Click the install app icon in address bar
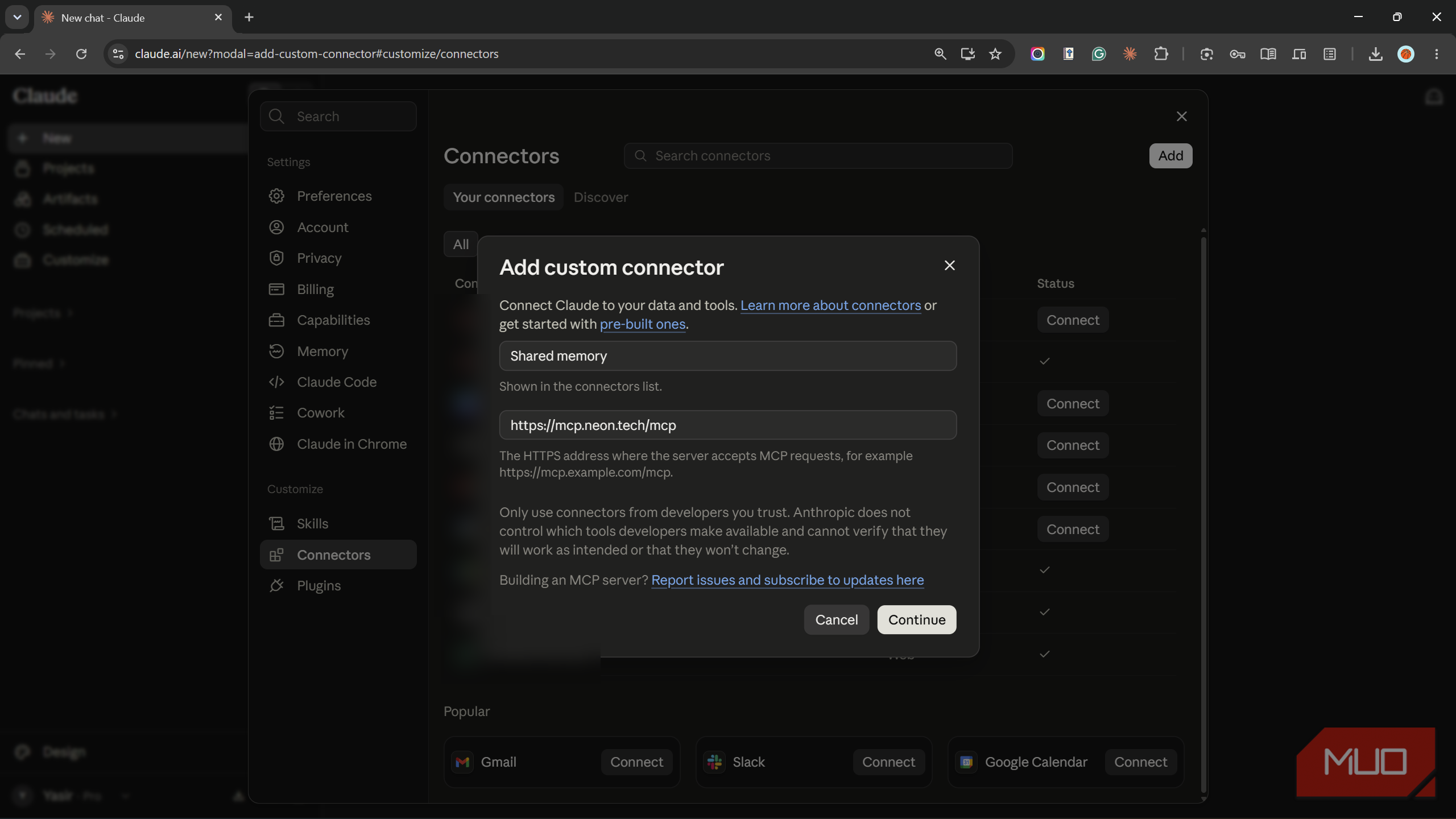 (967, 54)
